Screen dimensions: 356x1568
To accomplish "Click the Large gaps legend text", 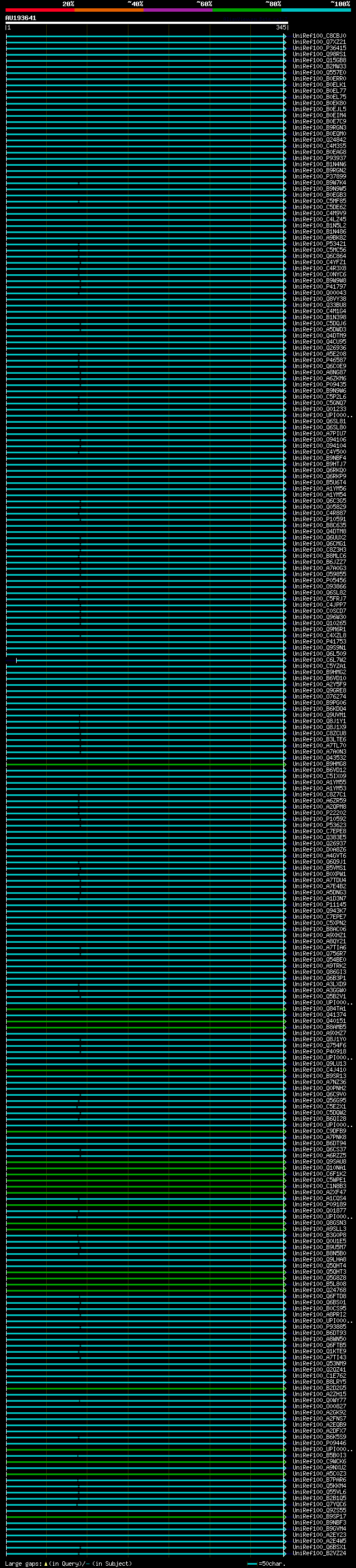I will [x=23, y=1564].
